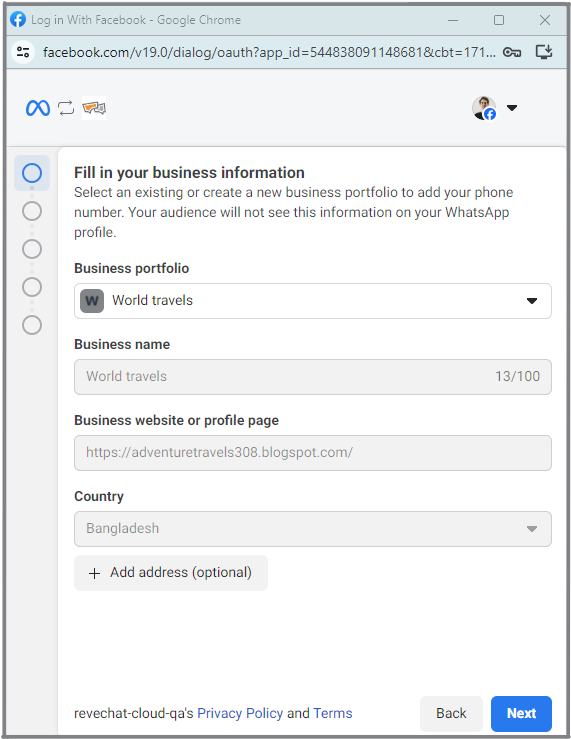Viewport: 571px width, 739px height.
Task: Click the sync arrows icon beside Meta logo
Action: coord(66,108)
